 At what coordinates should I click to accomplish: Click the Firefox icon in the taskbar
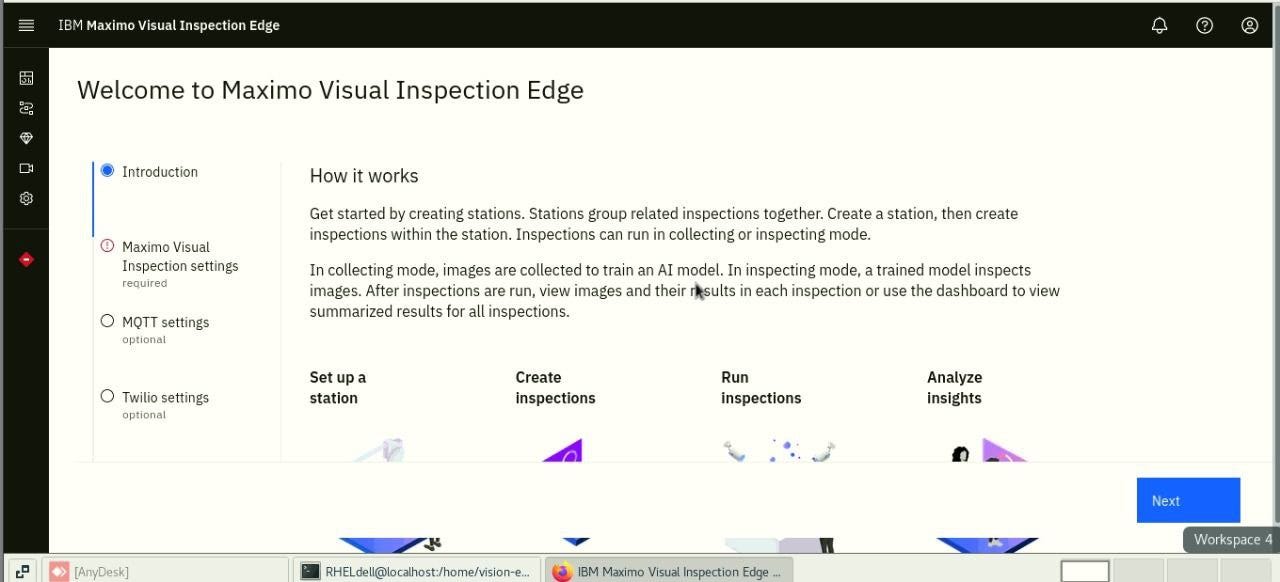(x=562, y=571)
